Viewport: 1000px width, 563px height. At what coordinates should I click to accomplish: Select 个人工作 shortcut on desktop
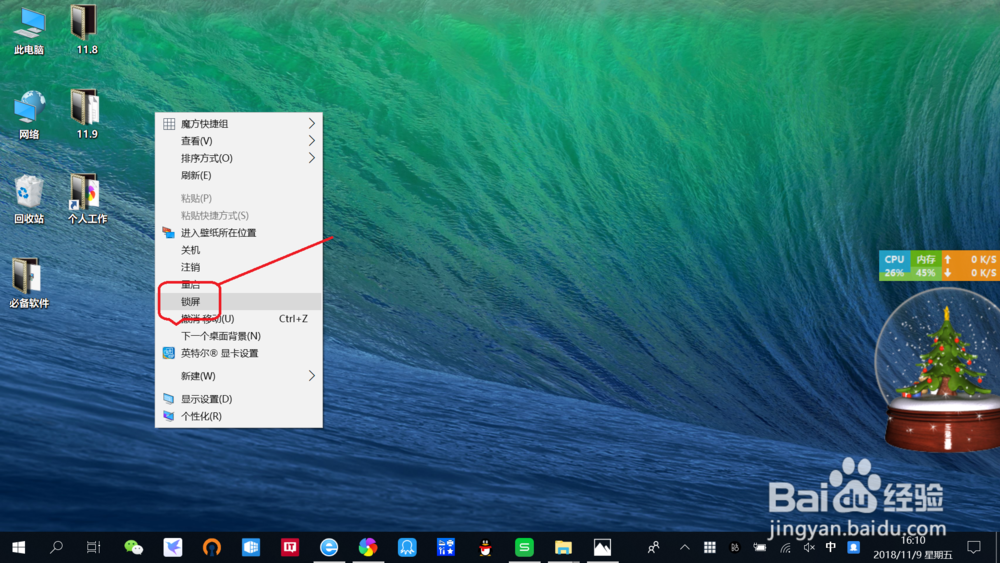(87, 199)
